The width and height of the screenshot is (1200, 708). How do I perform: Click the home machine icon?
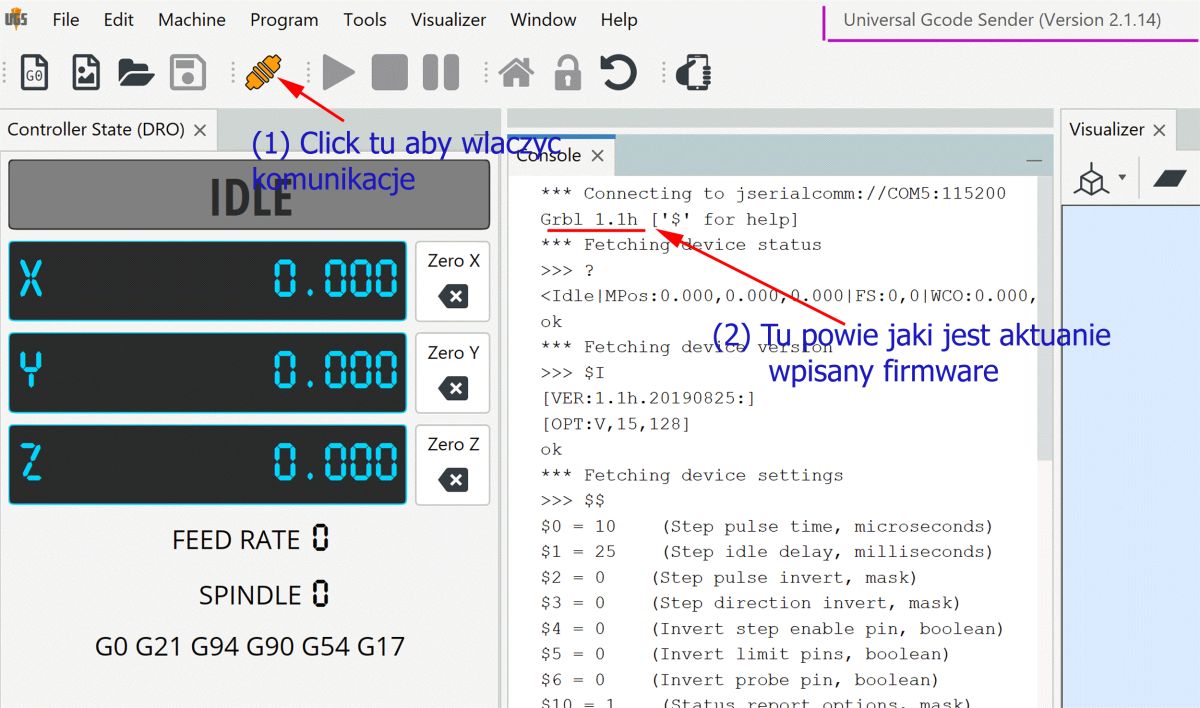[516, 73]
